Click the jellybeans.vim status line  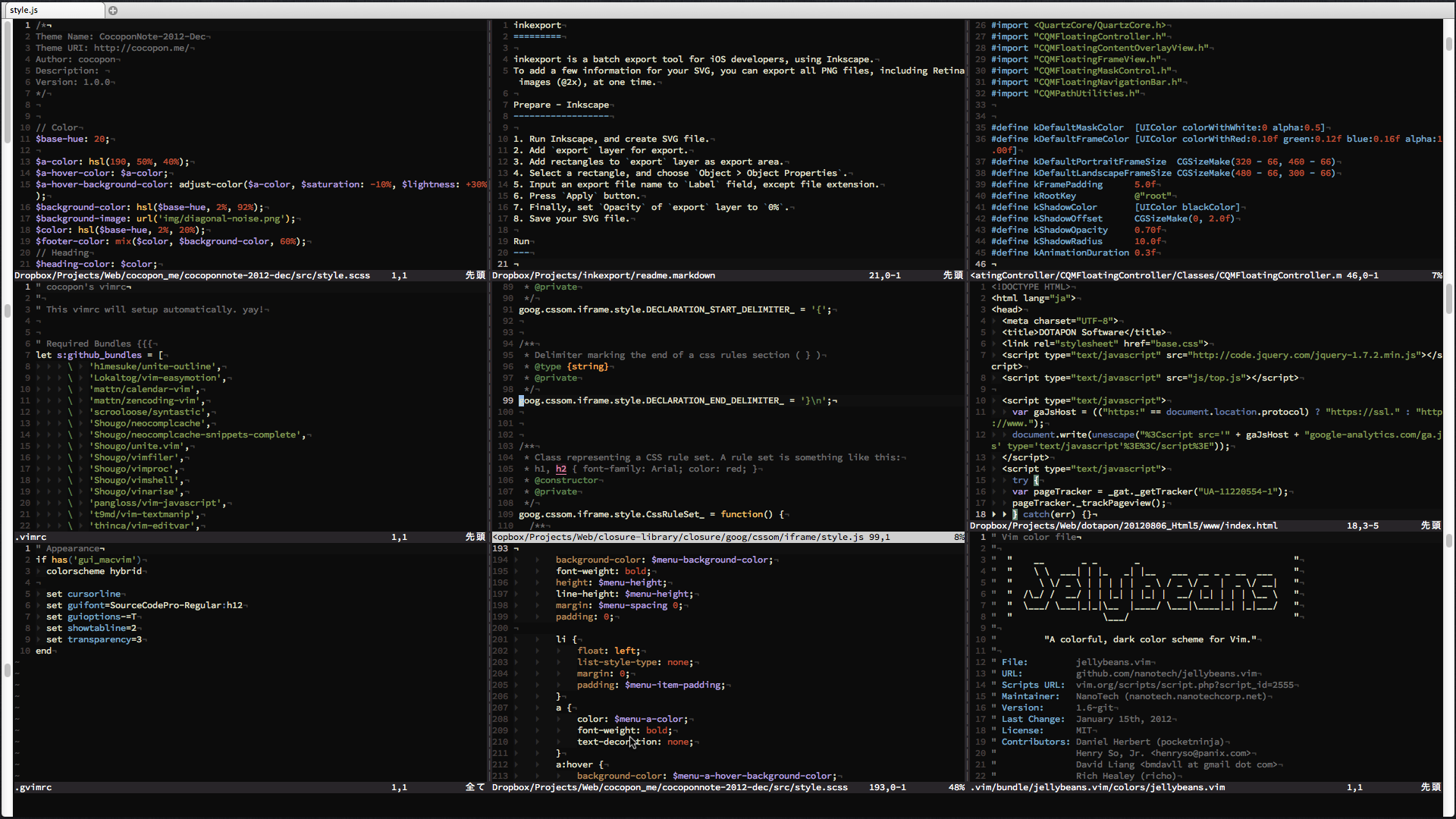[x=1206, y=787]
